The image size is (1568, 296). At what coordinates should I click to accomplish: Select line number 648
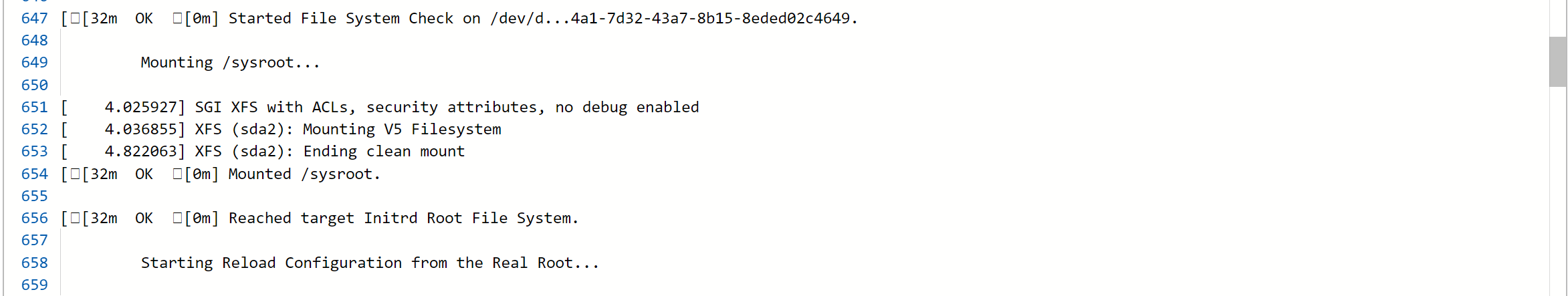point(34,40)
